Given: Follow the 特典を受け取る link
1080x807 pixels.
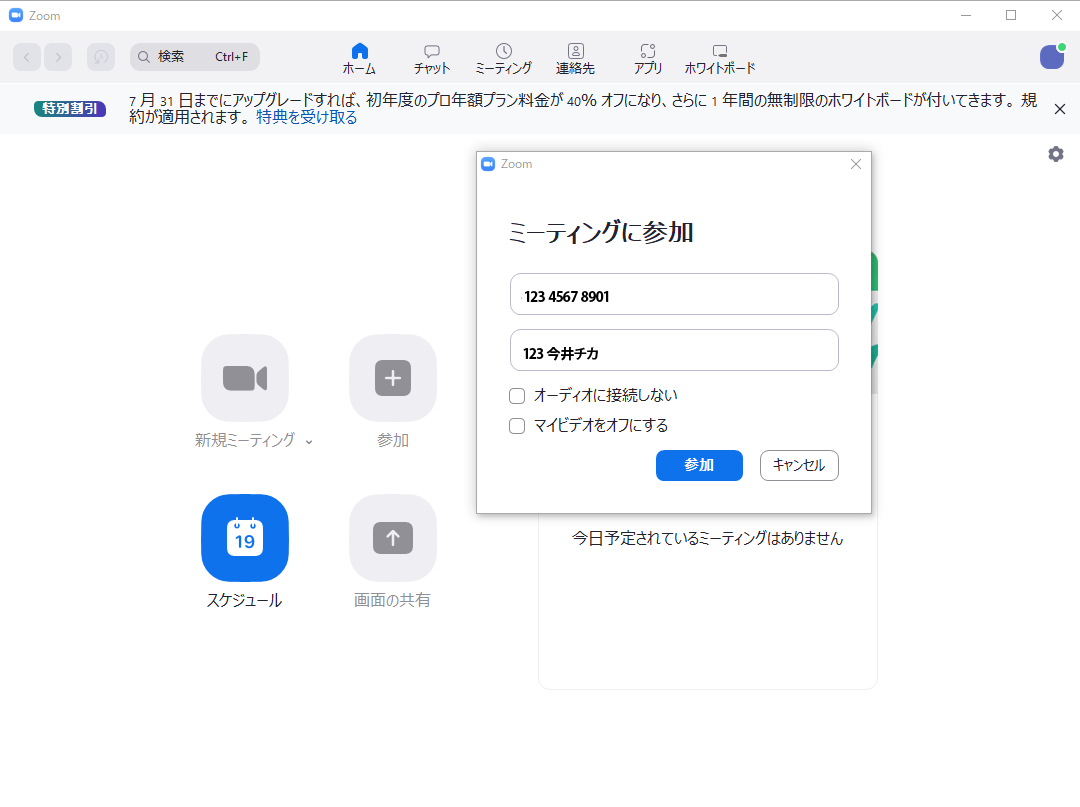Looking at the screenshot, I should coord(307,117).
